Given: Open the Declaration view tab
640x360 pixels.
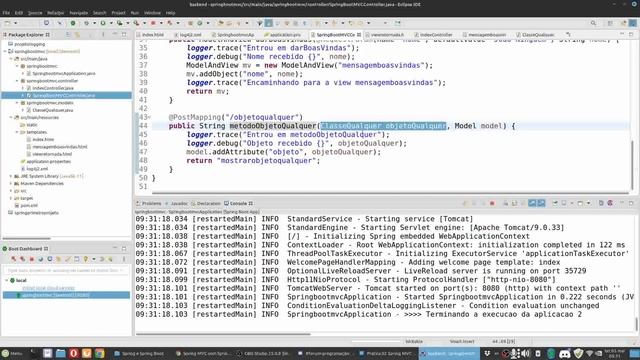Looking at the screenshot, I should point(206,203).
